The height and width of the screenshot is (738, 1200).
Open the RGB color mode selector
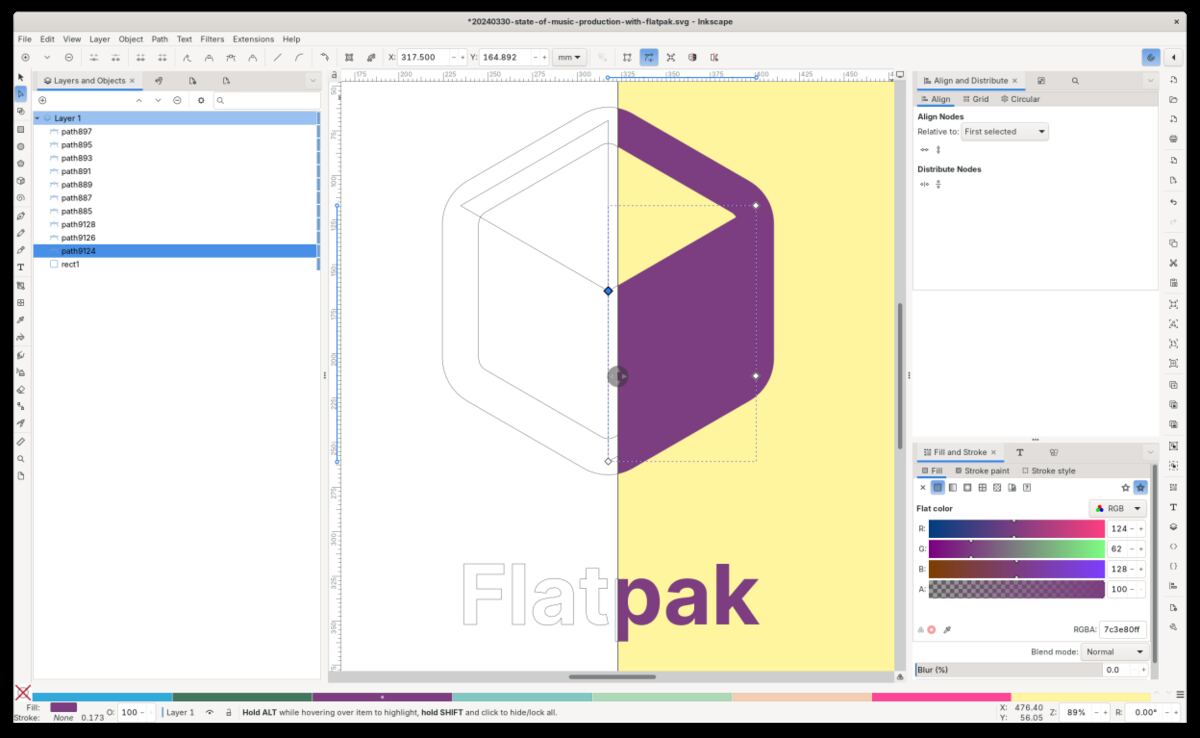click(x=1117, y=508)
